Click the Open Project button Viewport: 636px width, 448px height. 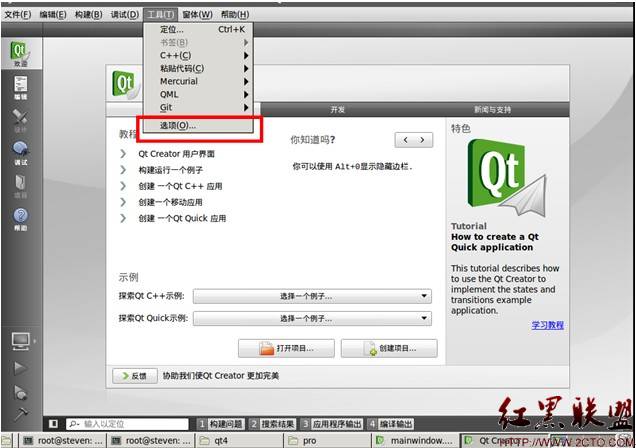point(286,348)
